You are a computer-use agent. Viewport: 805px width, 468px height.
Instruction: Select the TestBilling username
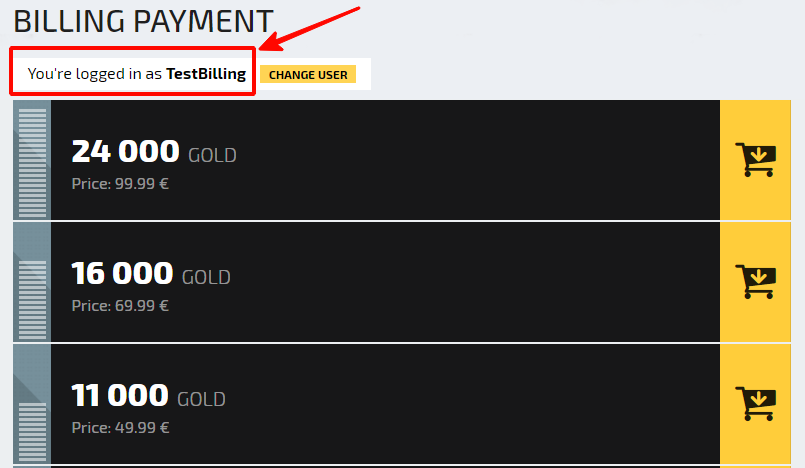(x=206, y=74)
